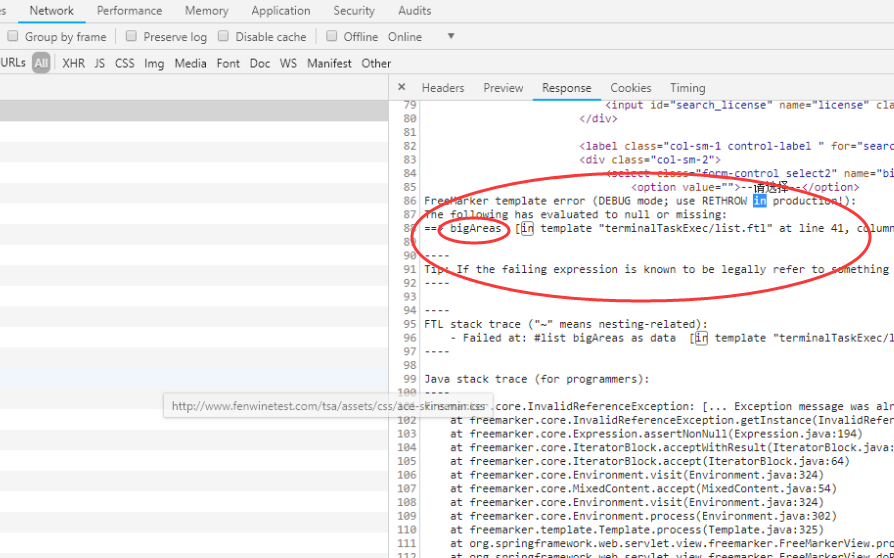The image size is (894, 558).
Task: Select the All filter button
Action: [x=41, y=63]
